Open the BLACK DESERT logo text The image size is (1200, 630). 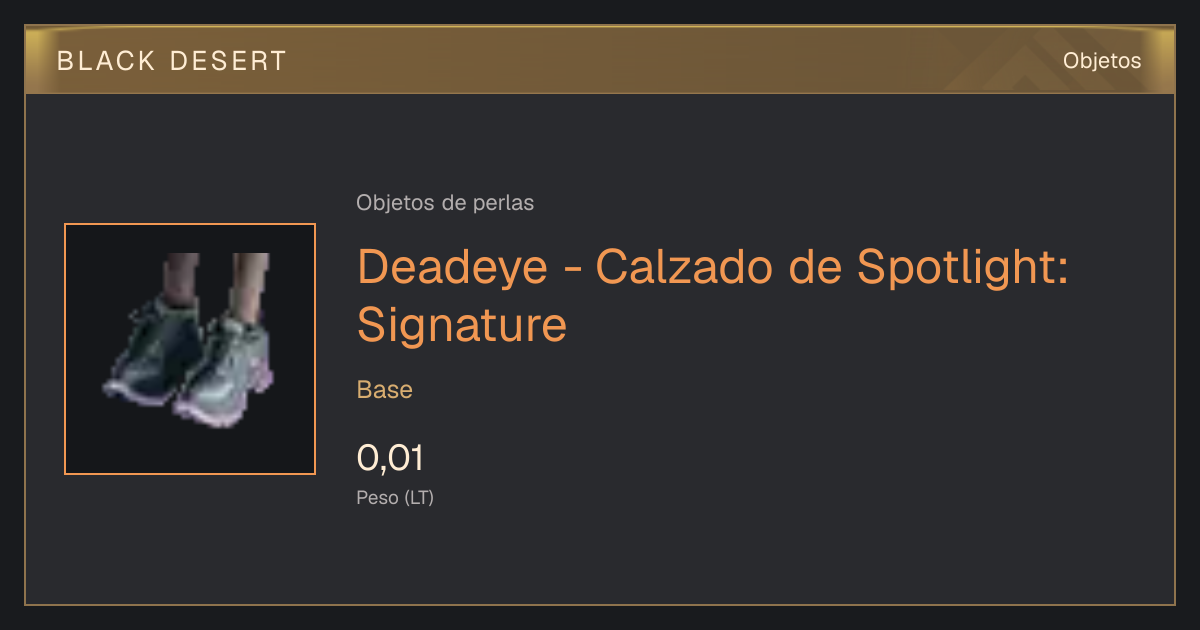coord(172,61)
